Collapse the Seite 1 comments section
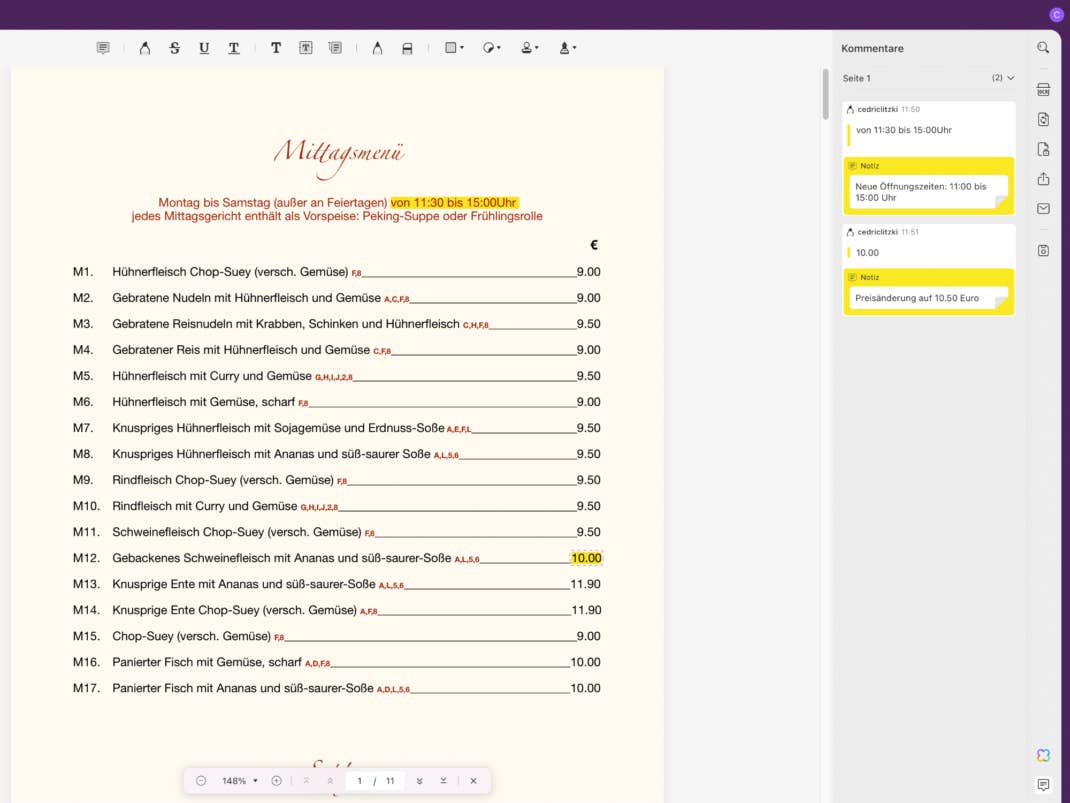This screenshot has width=1070, height=803. [1010, 78]
